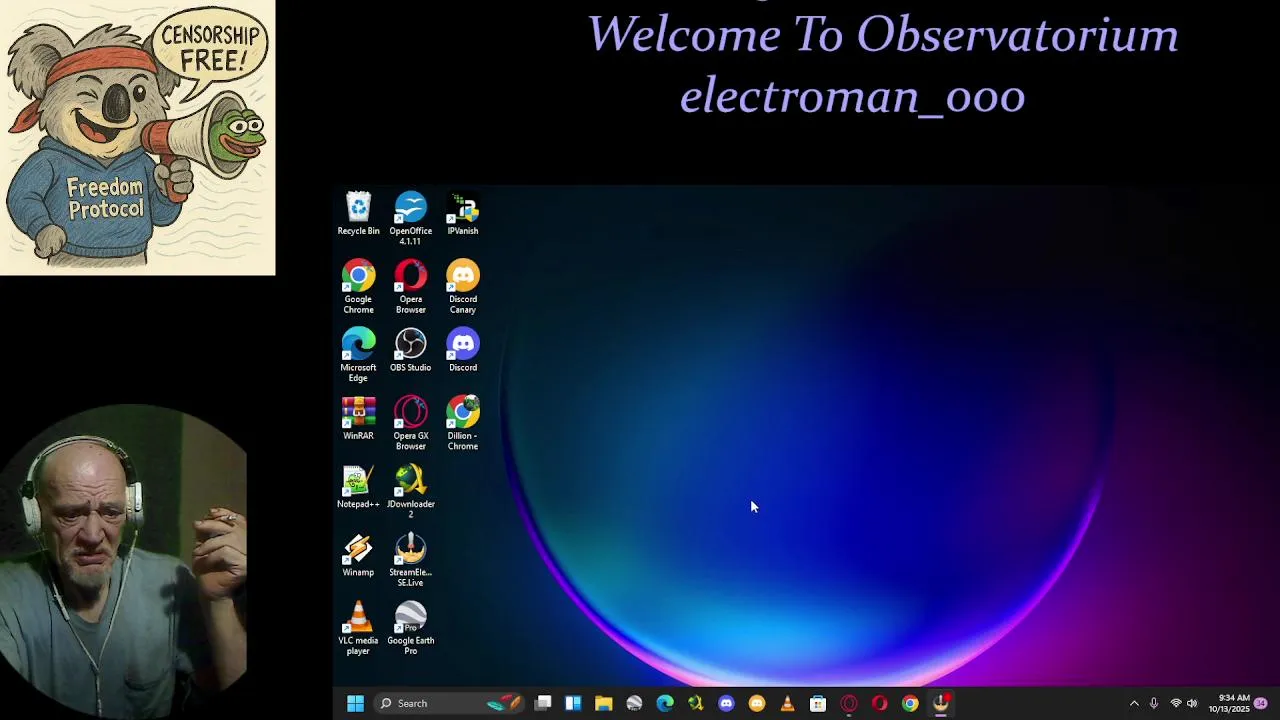This screenshot has width=1280, height=720.
Task: Select the StreamElements SE.Live desktop icon
Action: click(x=410, y=560)
